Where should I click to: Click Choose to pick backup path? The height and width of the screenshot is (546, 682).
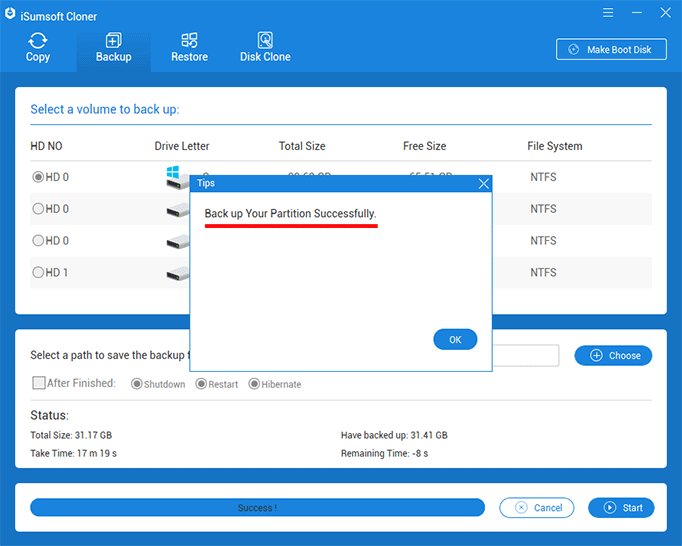613,355
